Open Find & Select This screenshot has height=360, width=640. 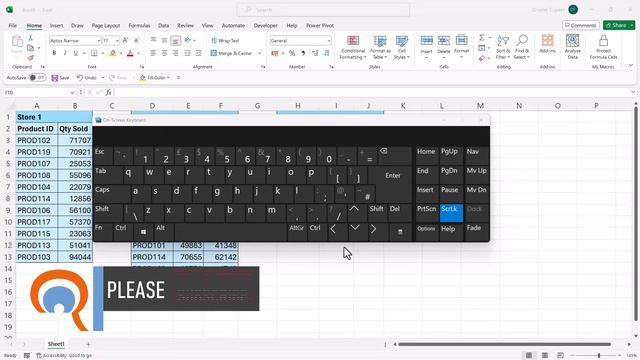tap(522, 47)
